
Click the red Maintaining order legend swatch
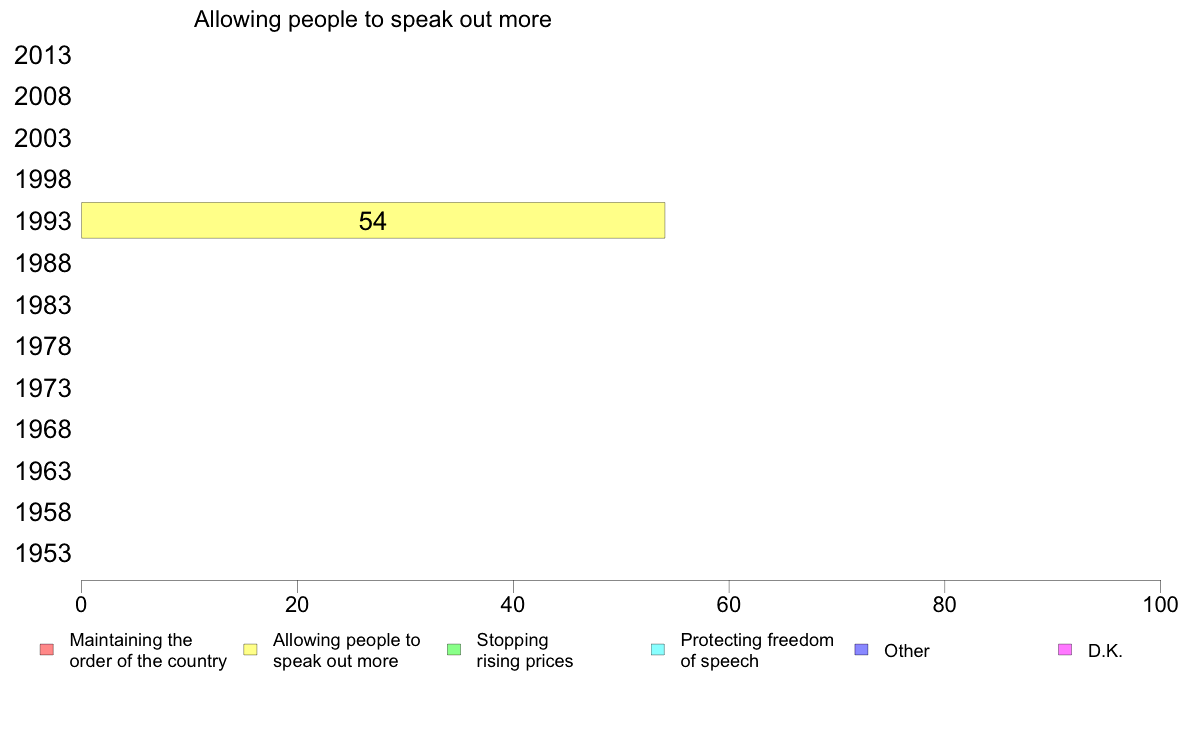(47, 650)
